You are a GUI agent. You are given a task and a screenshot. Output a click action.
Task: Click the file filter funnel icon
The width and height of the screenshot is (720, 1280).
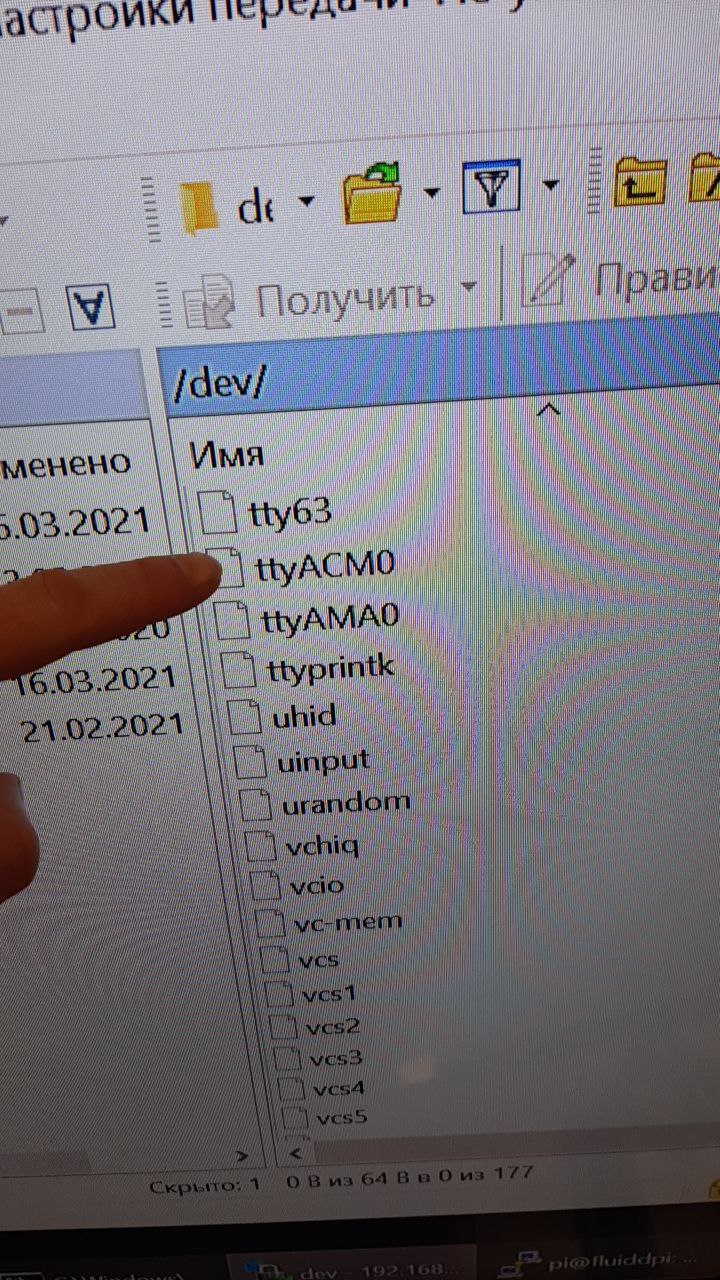(x=491, y=188)
